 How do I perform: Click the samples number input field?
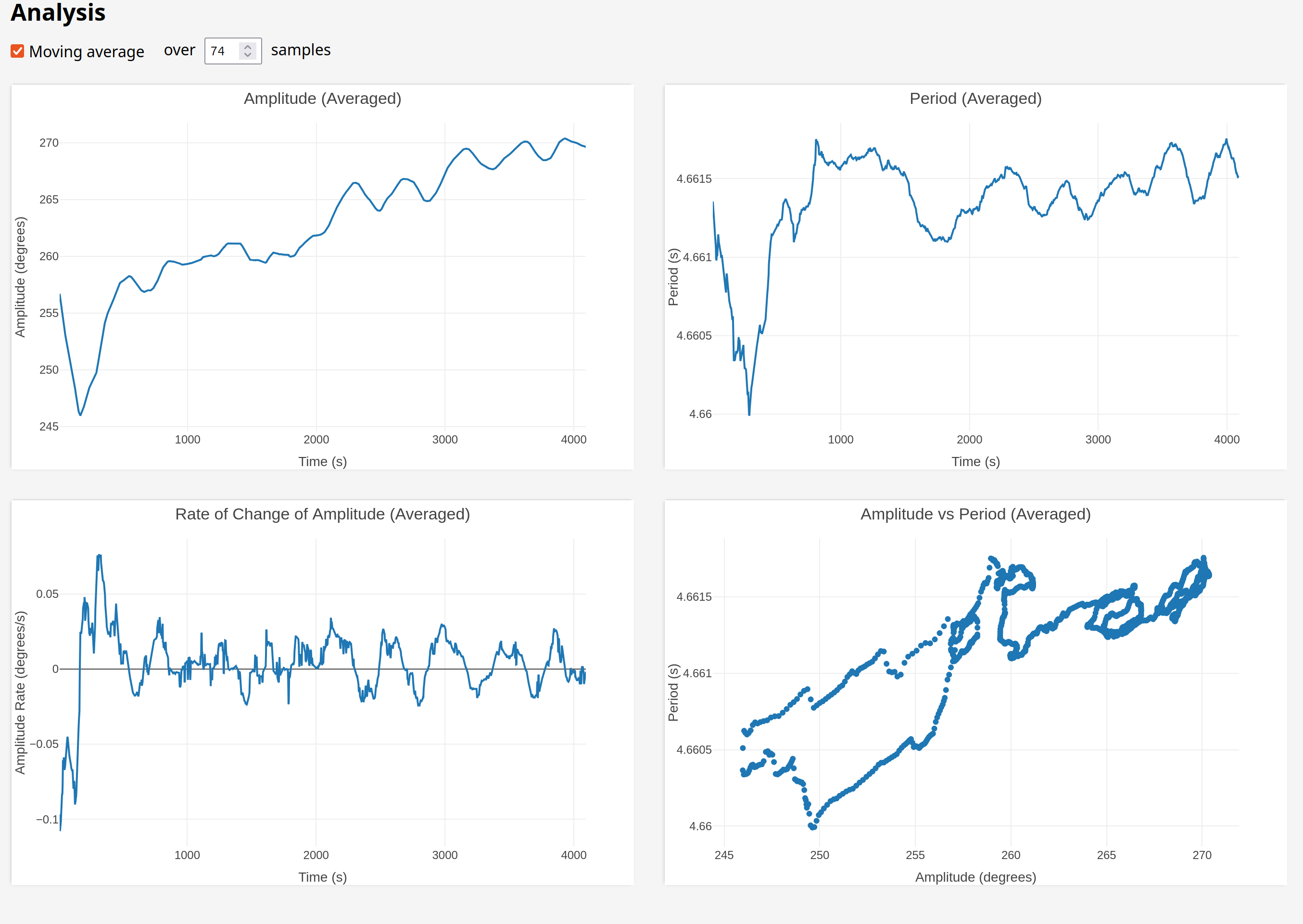pos(223,51)
